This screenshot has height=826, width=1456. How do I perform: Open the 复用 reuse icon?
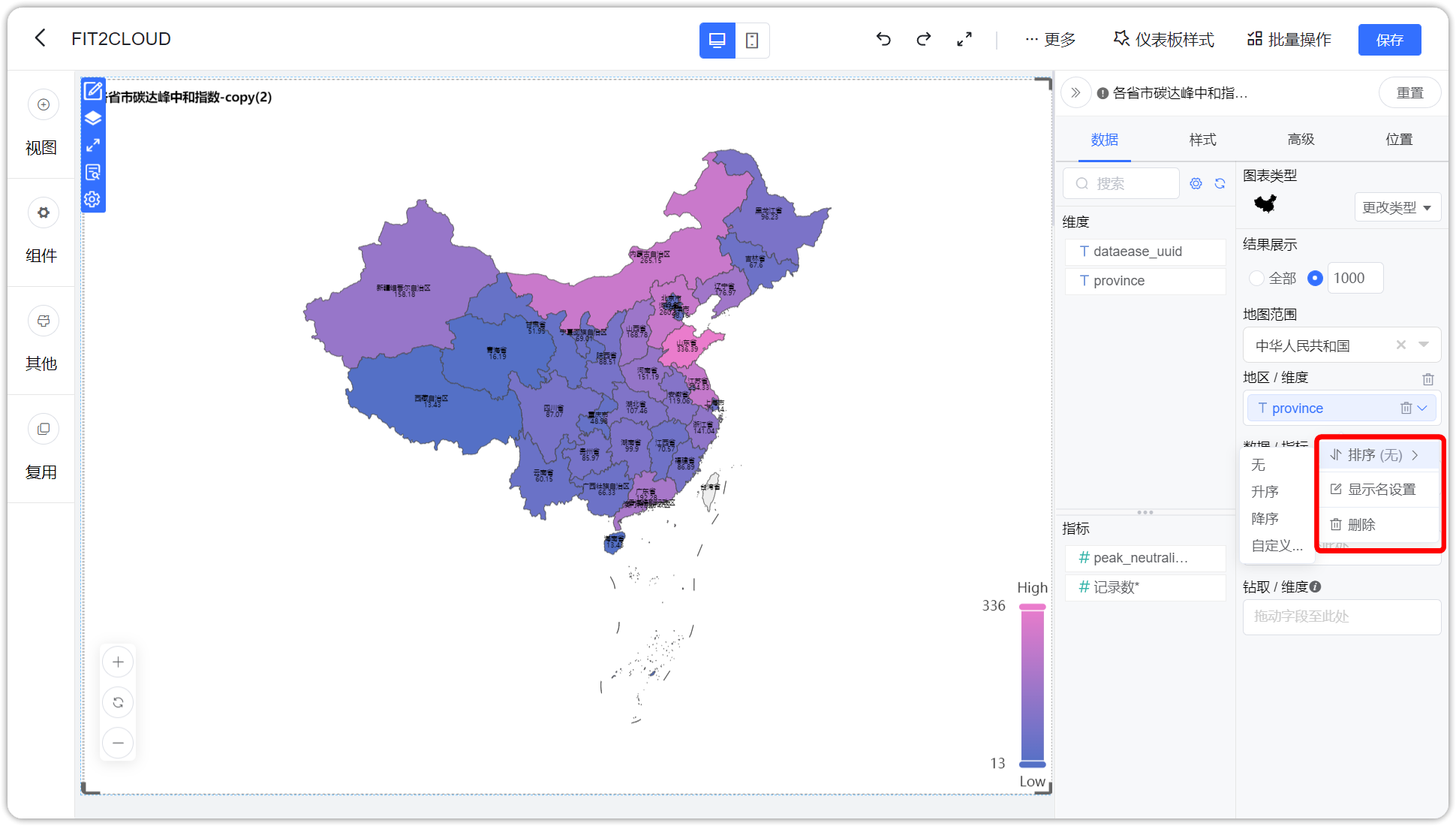click(44, 429)
